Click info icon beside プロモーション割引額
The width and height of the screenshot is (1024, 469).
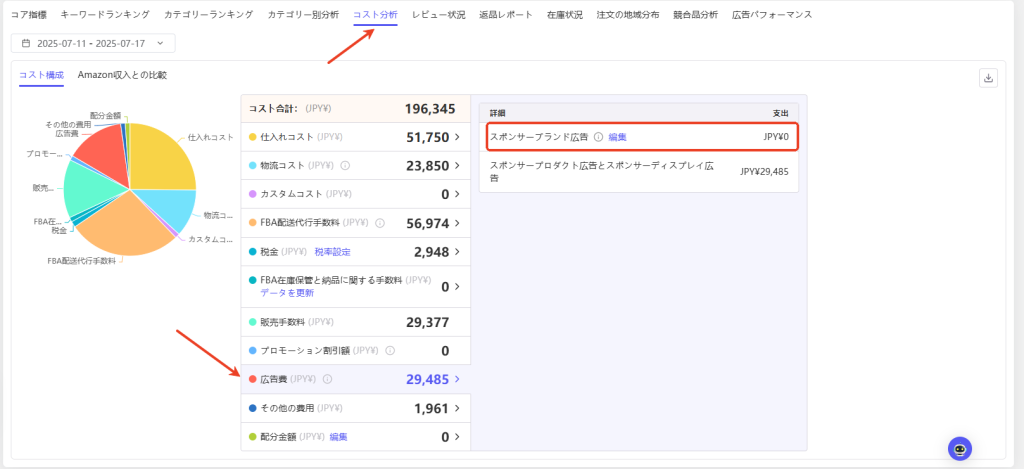(x=390, y=351)
